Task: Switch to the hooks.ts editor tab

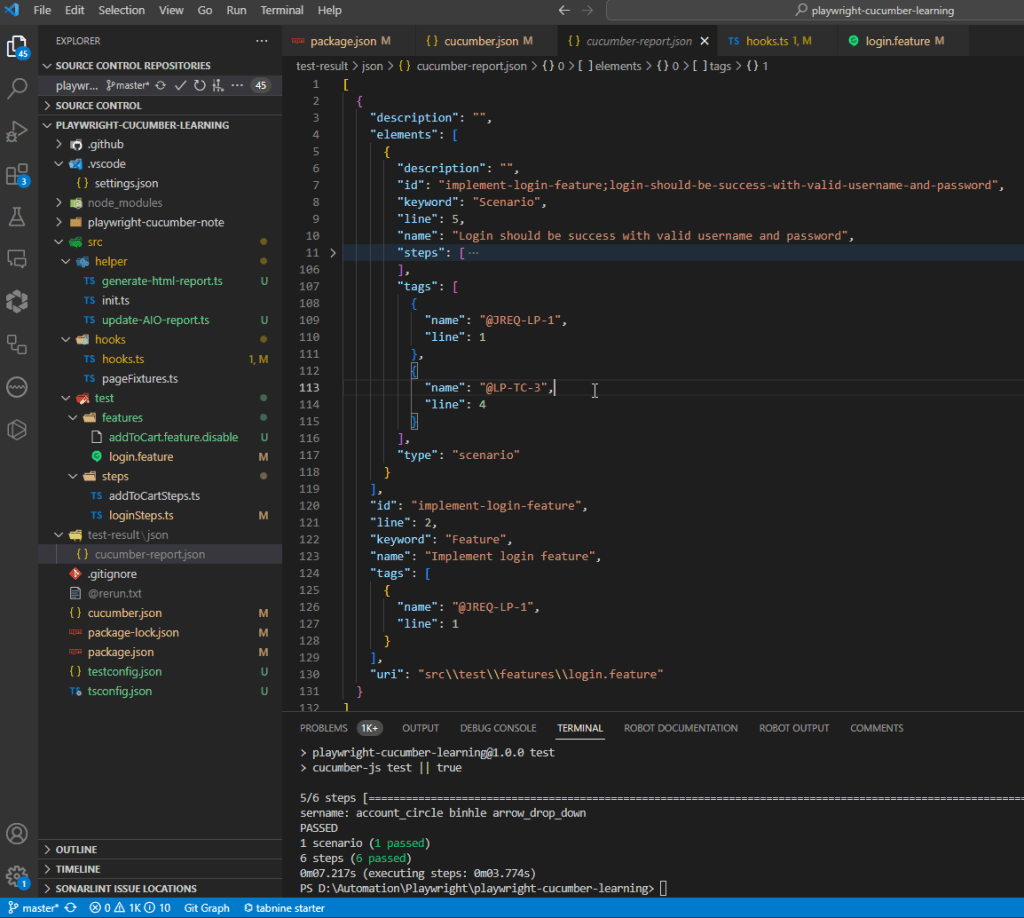Action: point(765,41)
